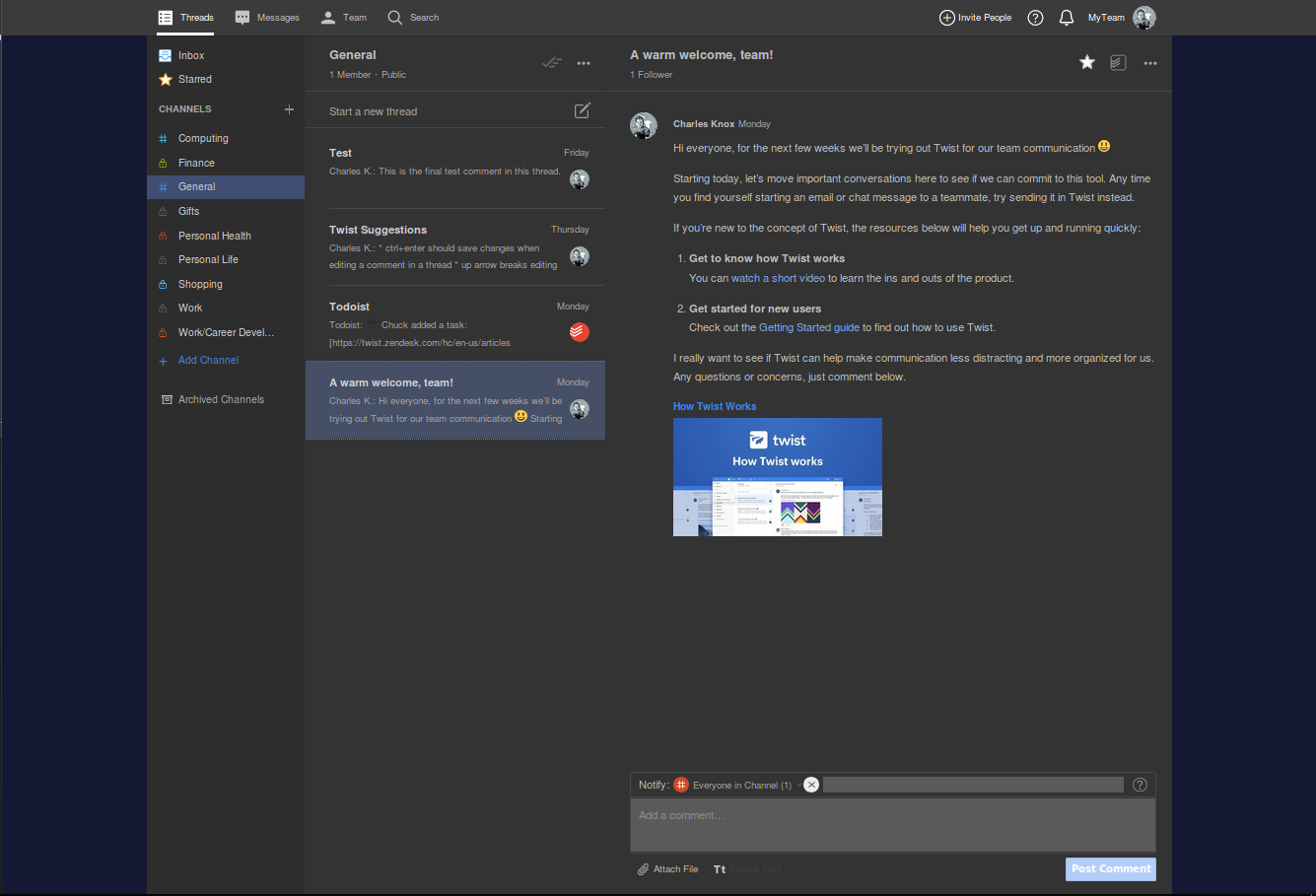Image resolution: width=1316 pixels, height=896 pixels.
Task: Open the MyTeam account menu
Action: [x=1121, y=18]
